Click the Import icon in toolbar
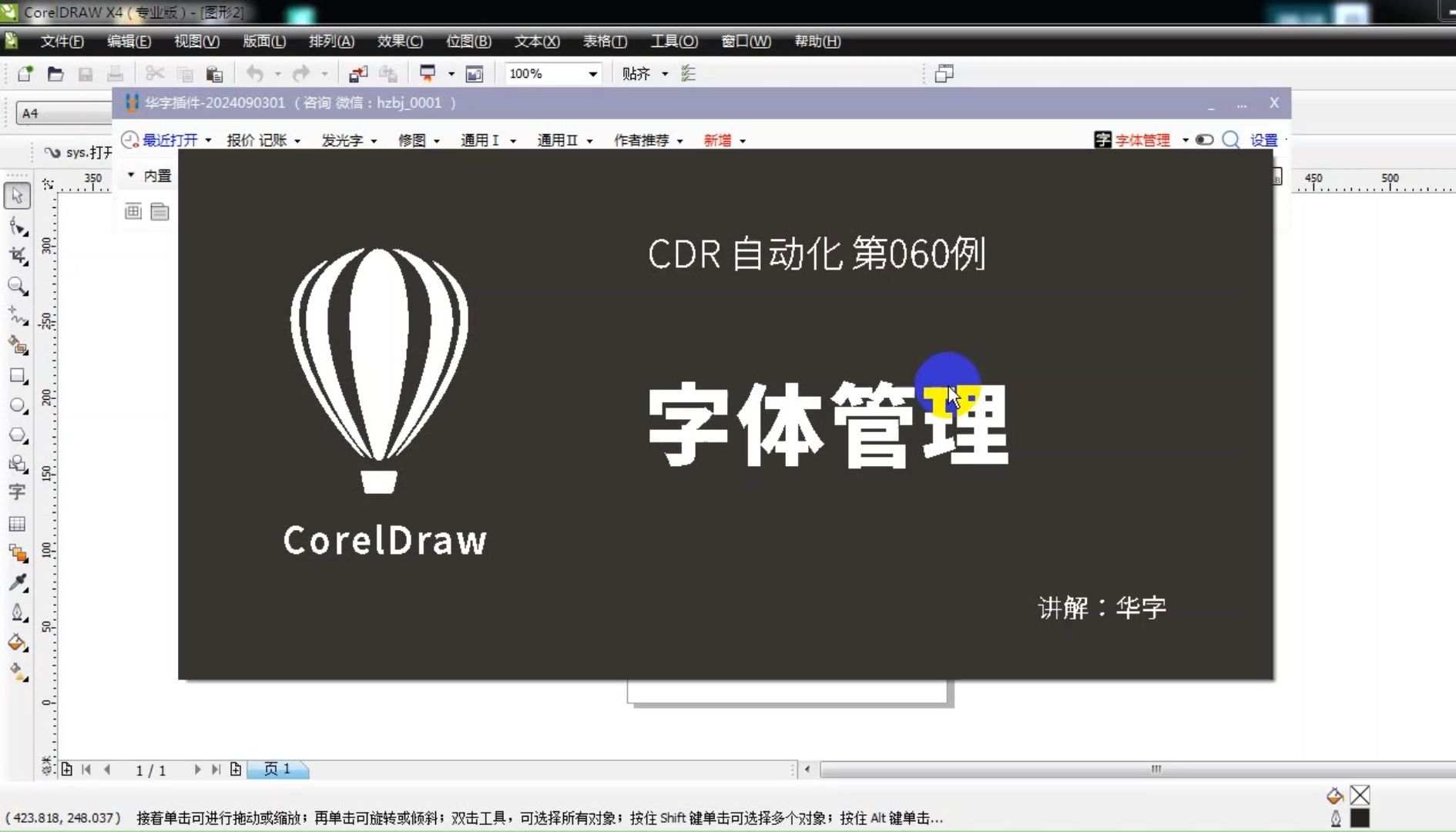This screenshot has width=1456, height=832. pyautogui.click(x=358, y=74)
